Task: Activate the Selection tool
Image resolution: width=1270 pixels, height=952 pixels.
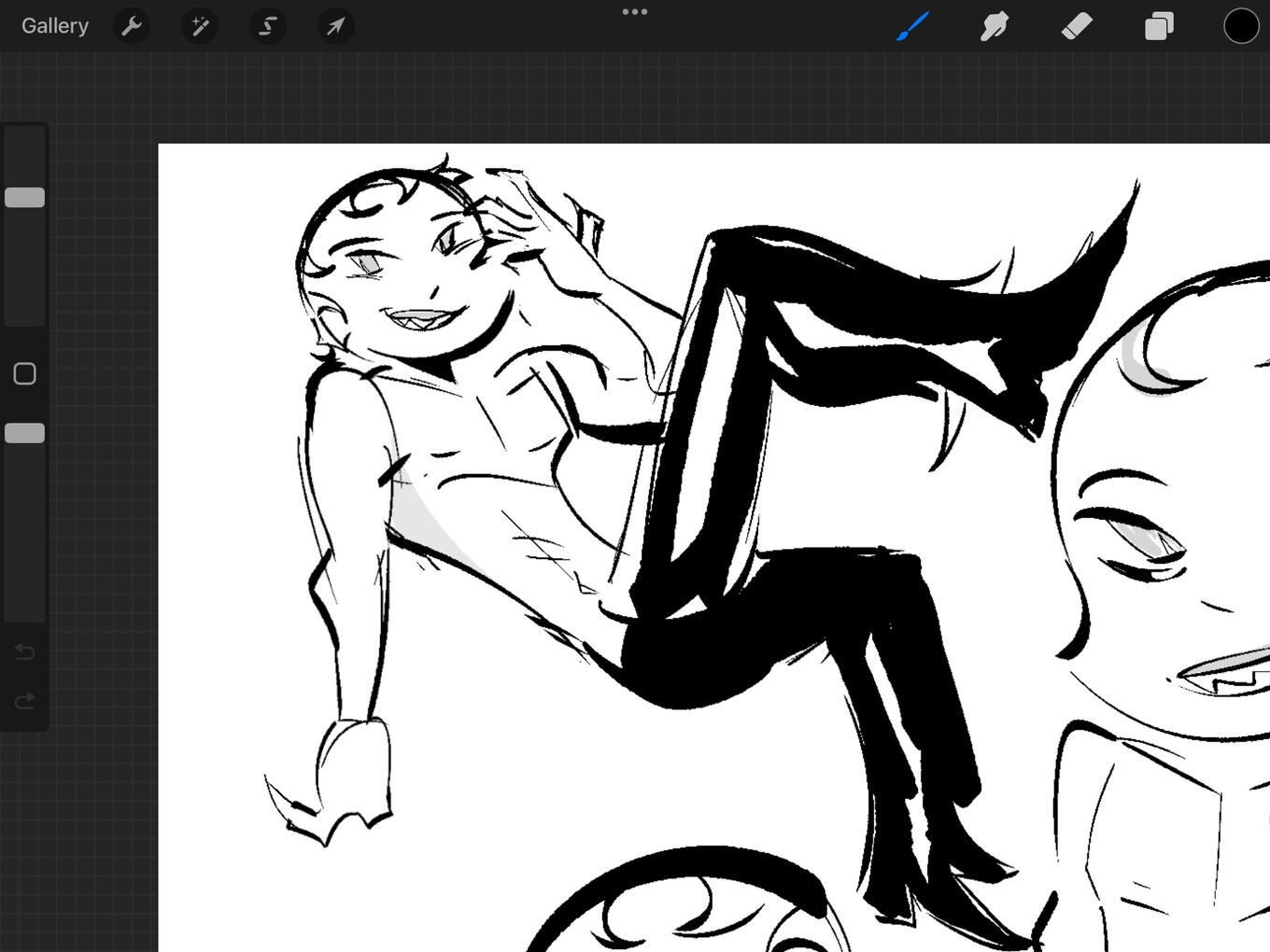Action: tap(268, 26)
